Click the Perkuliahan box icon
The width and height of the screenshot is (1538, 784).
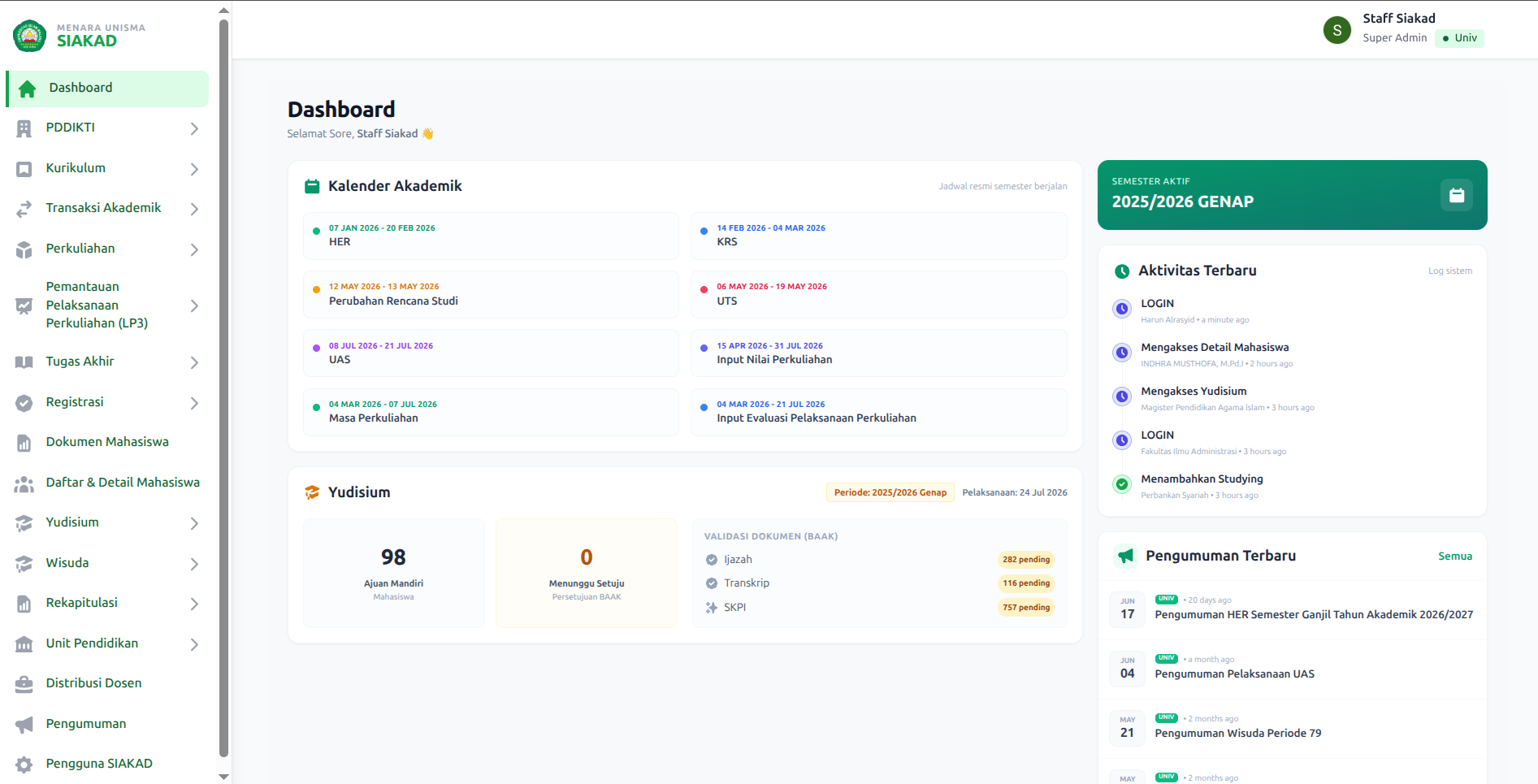24,249
